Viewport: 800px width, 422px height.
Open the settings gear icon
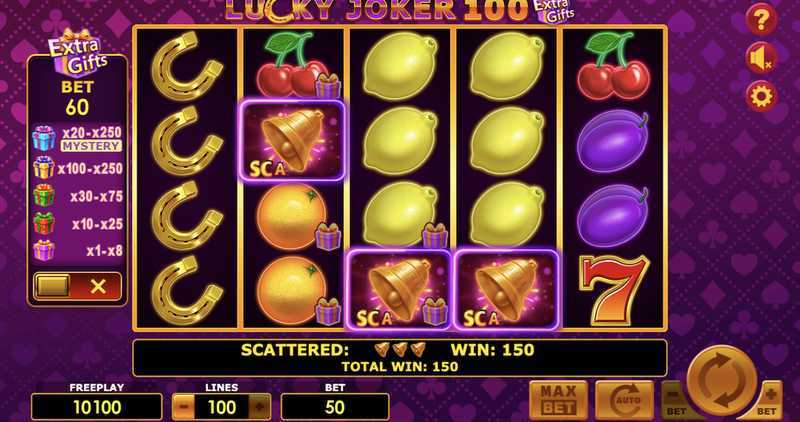[x=761, y=96]
